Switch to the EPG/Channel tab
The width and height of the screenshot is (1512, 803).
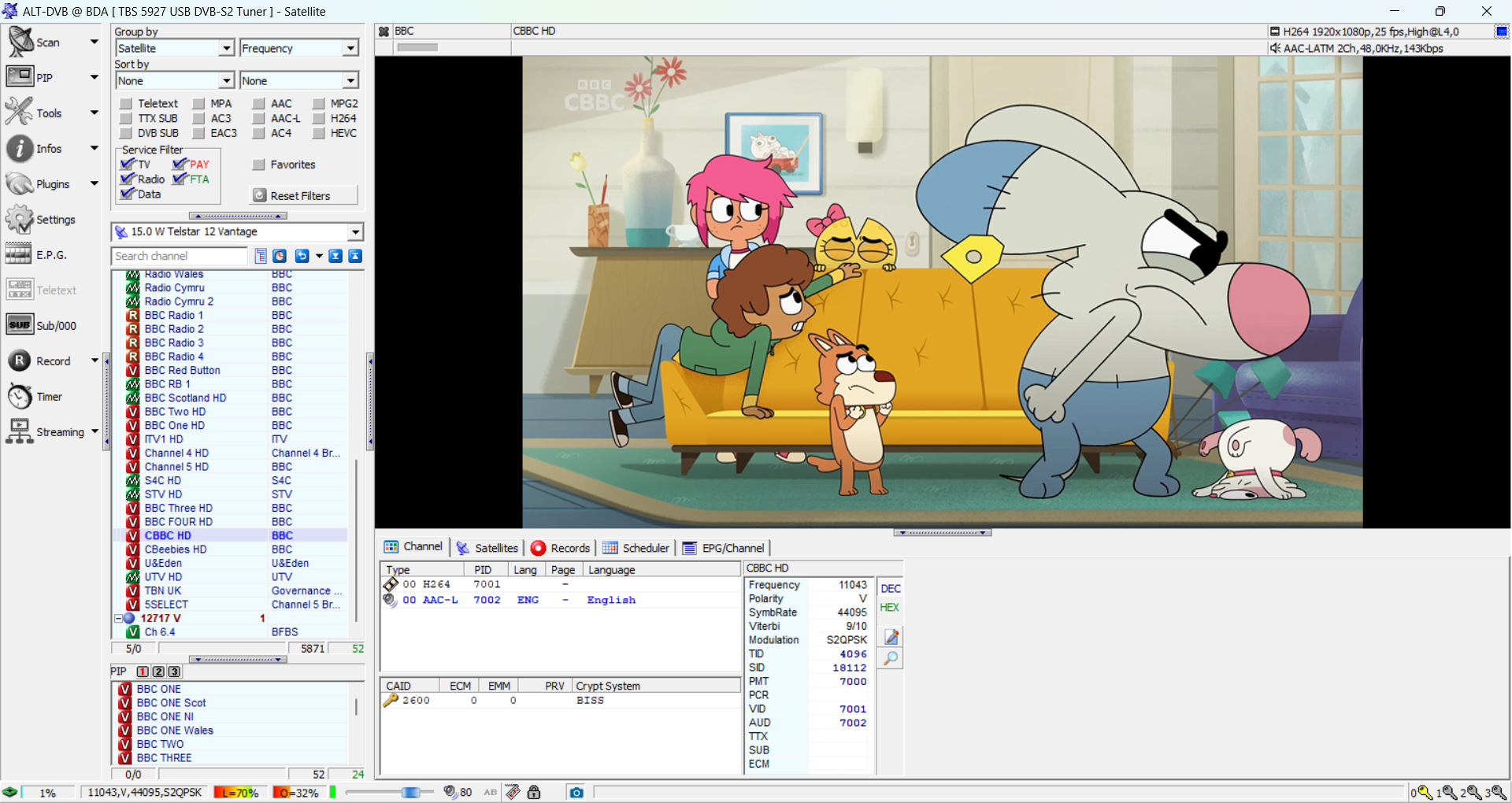(x=724, y=548)
